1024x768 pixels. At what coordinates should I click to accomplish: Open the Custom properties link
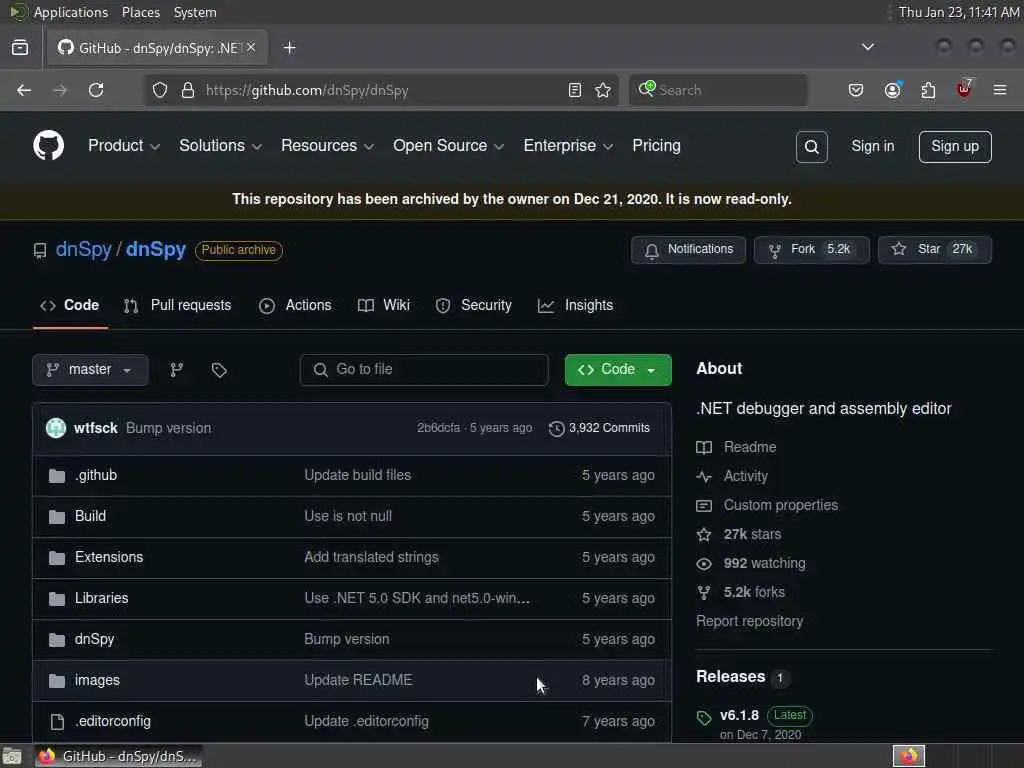(767, 505)
